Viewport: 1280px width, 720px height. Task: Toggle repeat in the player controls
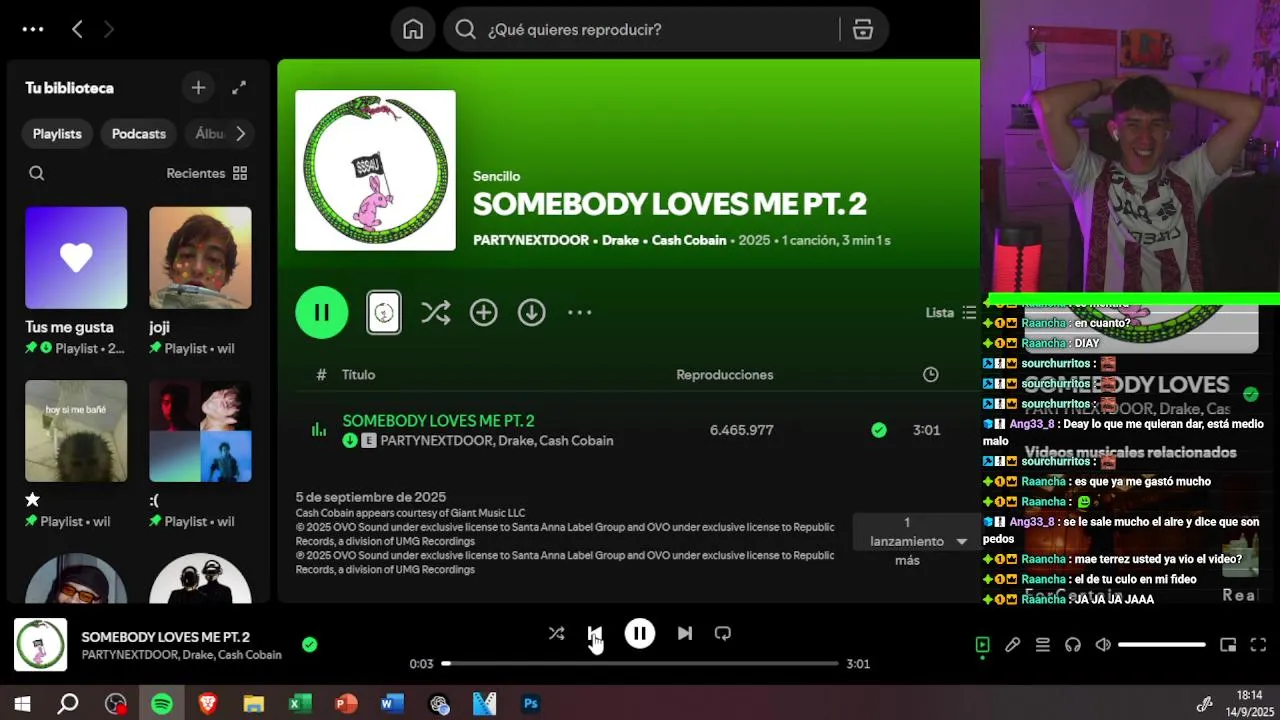723,633
